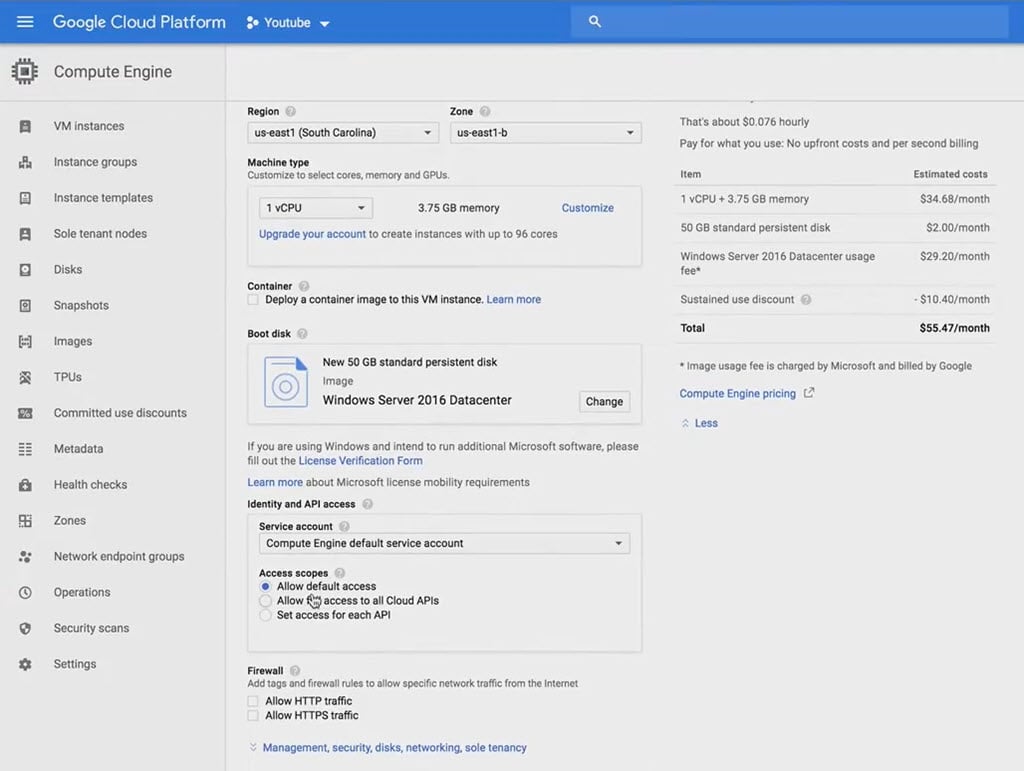Click the Disks sidebar icon
The height and width of the screenshot is (771, 1024).
click(x=25, y=270)
